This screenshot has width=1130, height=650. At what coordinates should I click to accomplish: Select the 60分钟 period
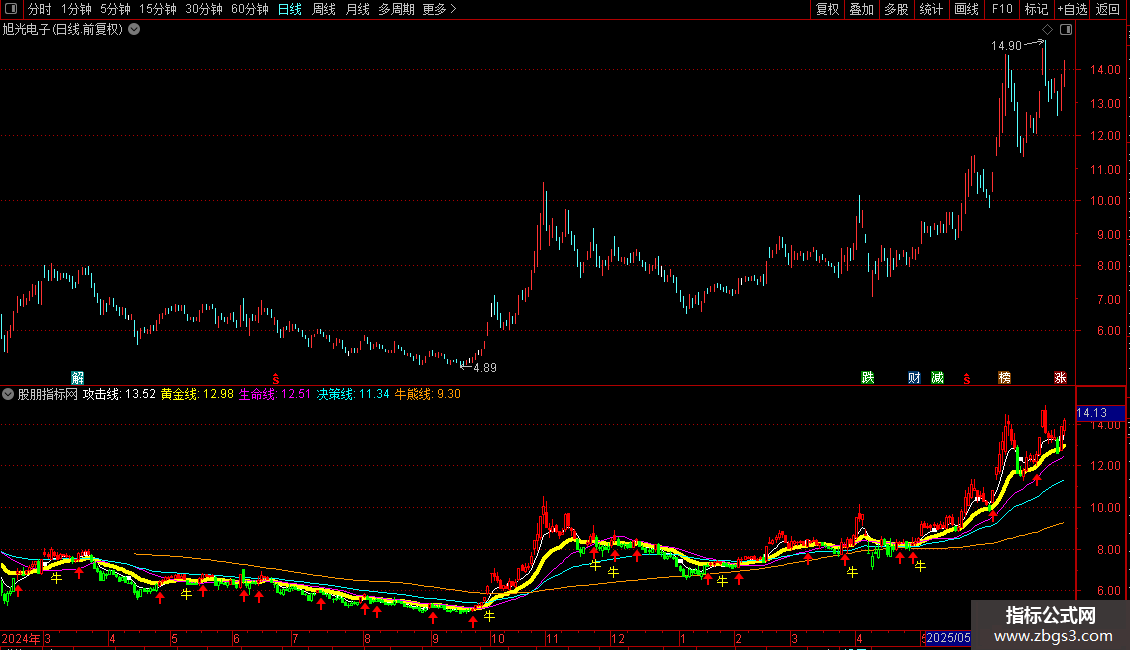click(250, 9)
